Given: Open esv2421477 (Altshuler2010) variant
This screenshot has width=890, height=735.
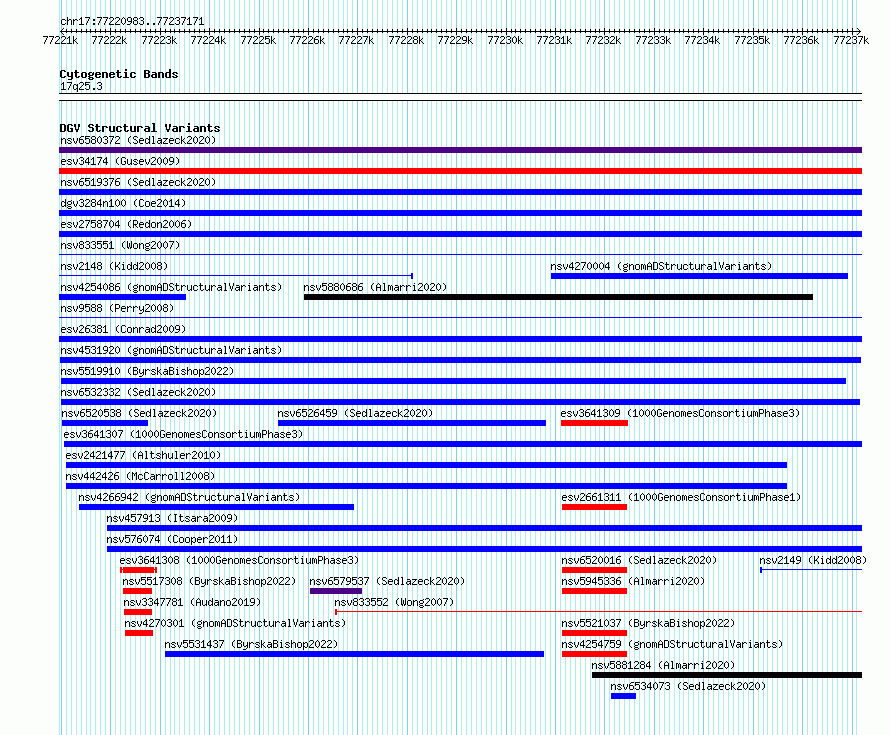Looking at the screenshot, I should [143, 455].
